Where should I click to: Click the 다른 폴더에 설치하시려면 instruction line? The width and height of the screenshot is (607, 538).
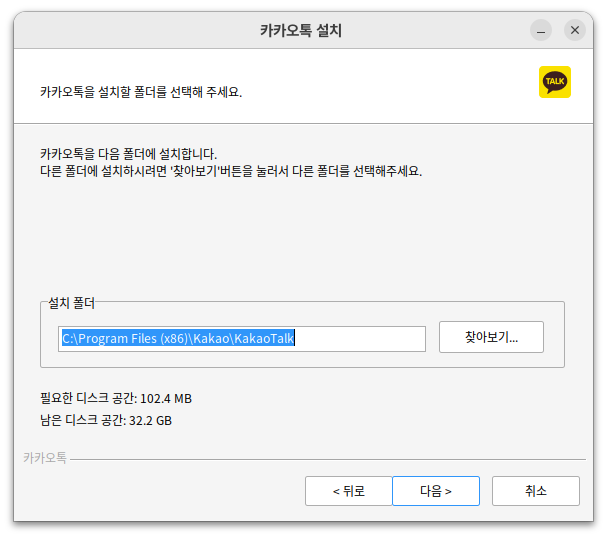(231, 171)
